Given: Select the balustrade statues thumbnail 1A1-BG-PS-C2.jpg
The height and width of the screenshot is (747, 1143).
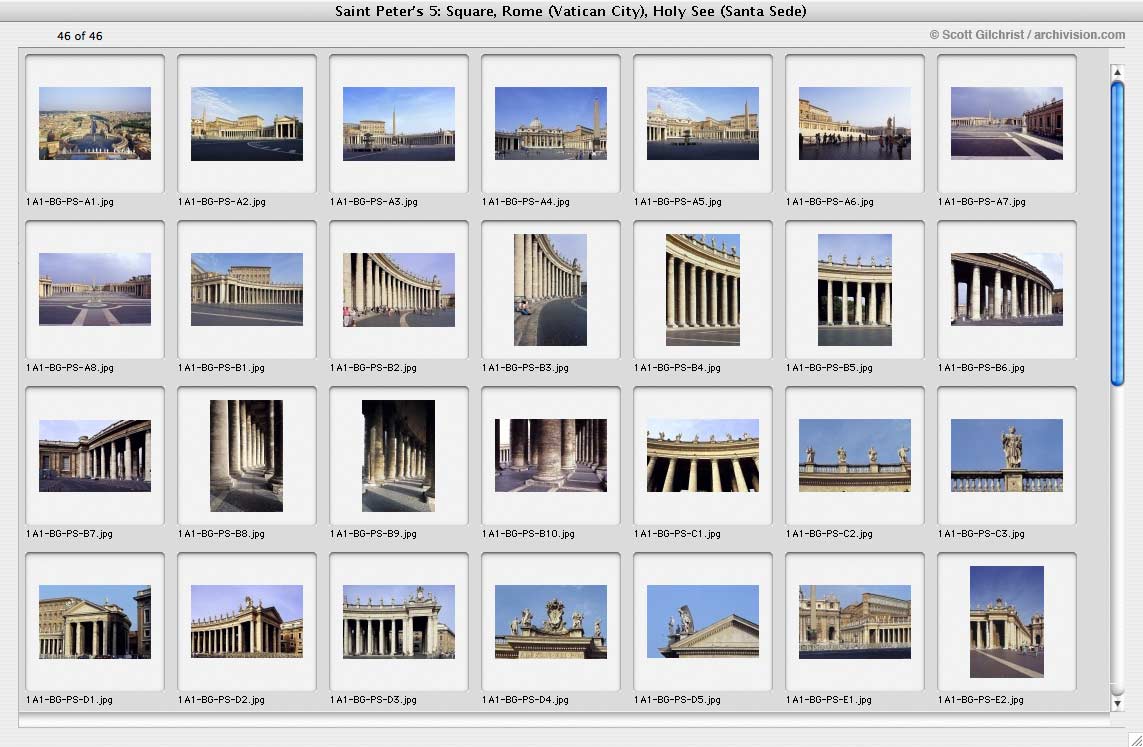Looking at the screenshot, I should coord(854,455).
